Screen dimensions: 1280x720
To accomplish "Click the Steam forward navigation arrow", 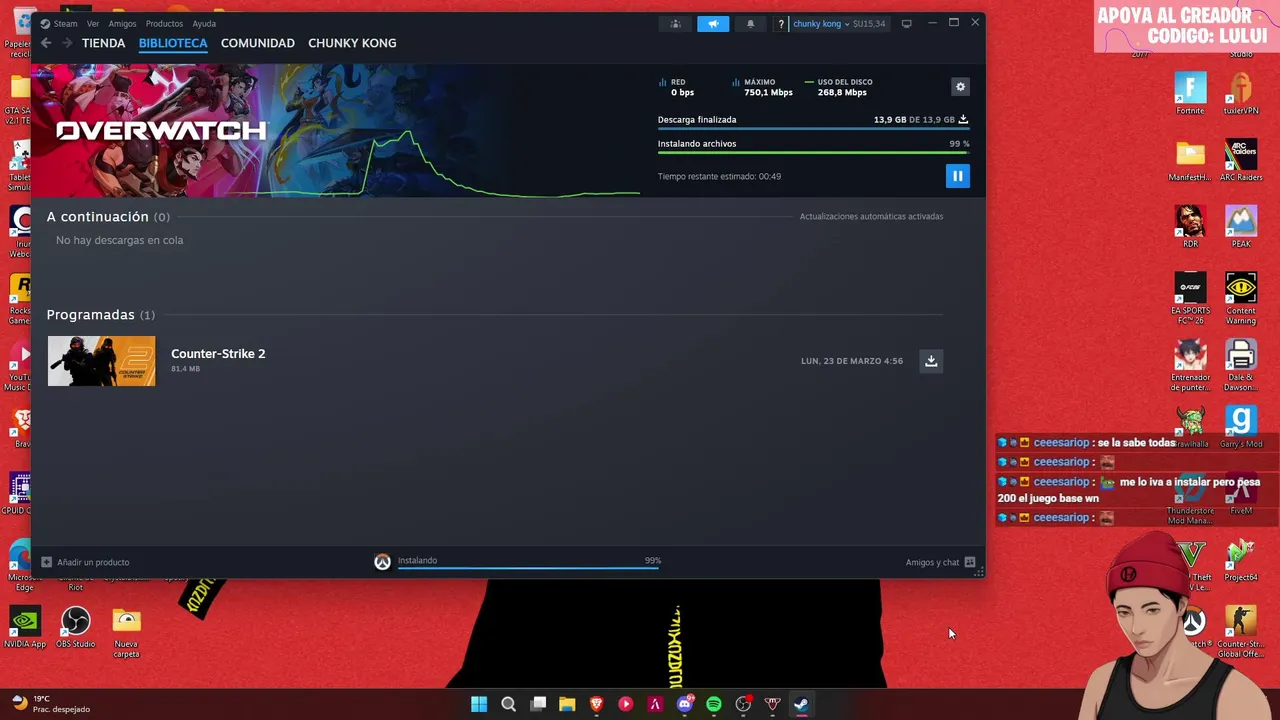I will (67, 43).
